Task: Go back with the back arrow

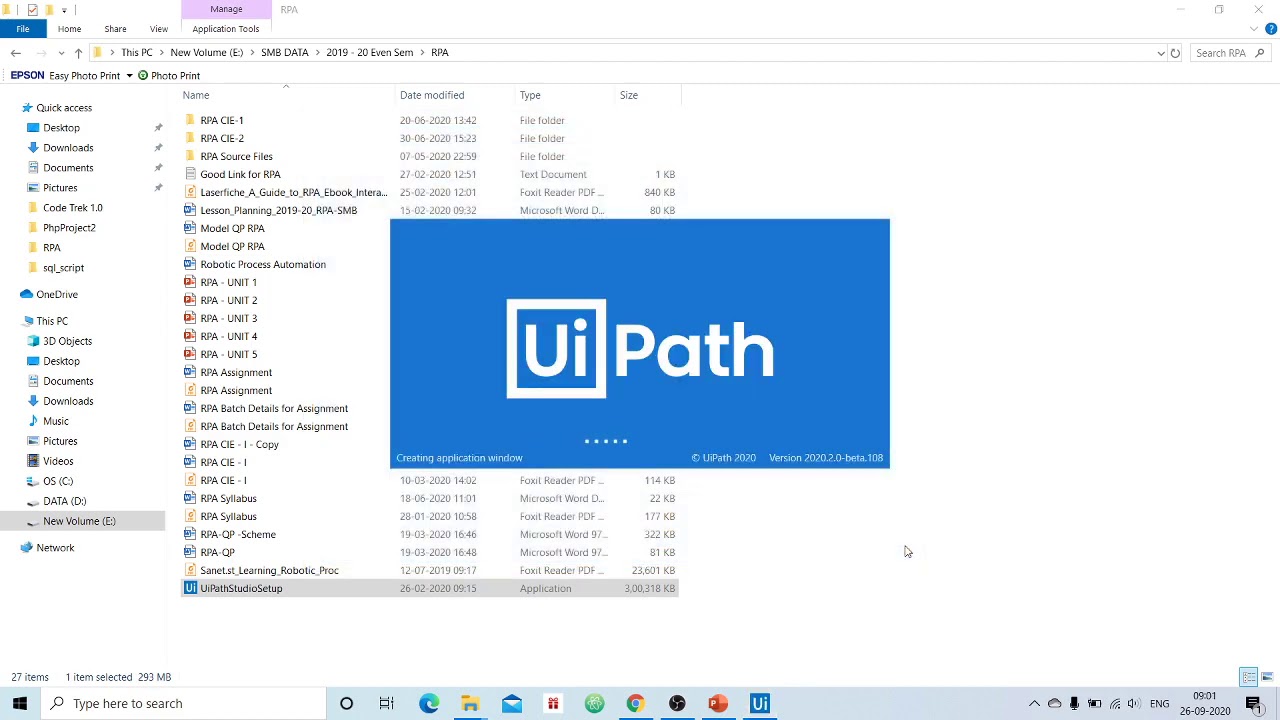Action: [x=15, y=53]
